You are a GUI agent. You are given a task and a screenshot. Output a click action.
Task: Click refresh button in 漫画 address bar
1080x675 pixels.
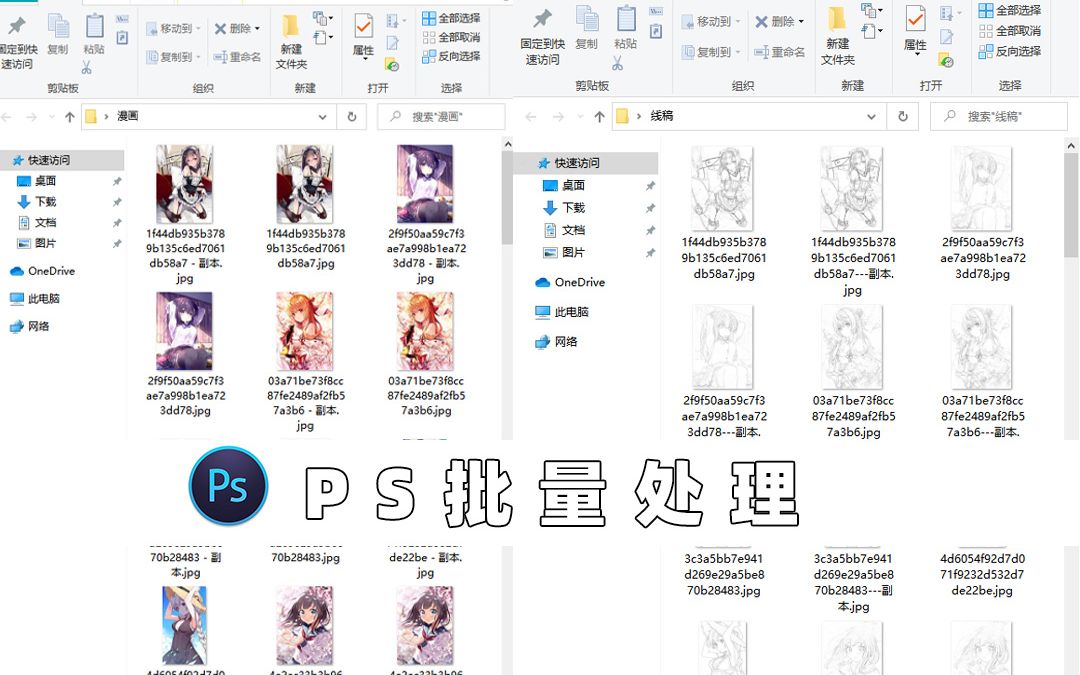352,116
